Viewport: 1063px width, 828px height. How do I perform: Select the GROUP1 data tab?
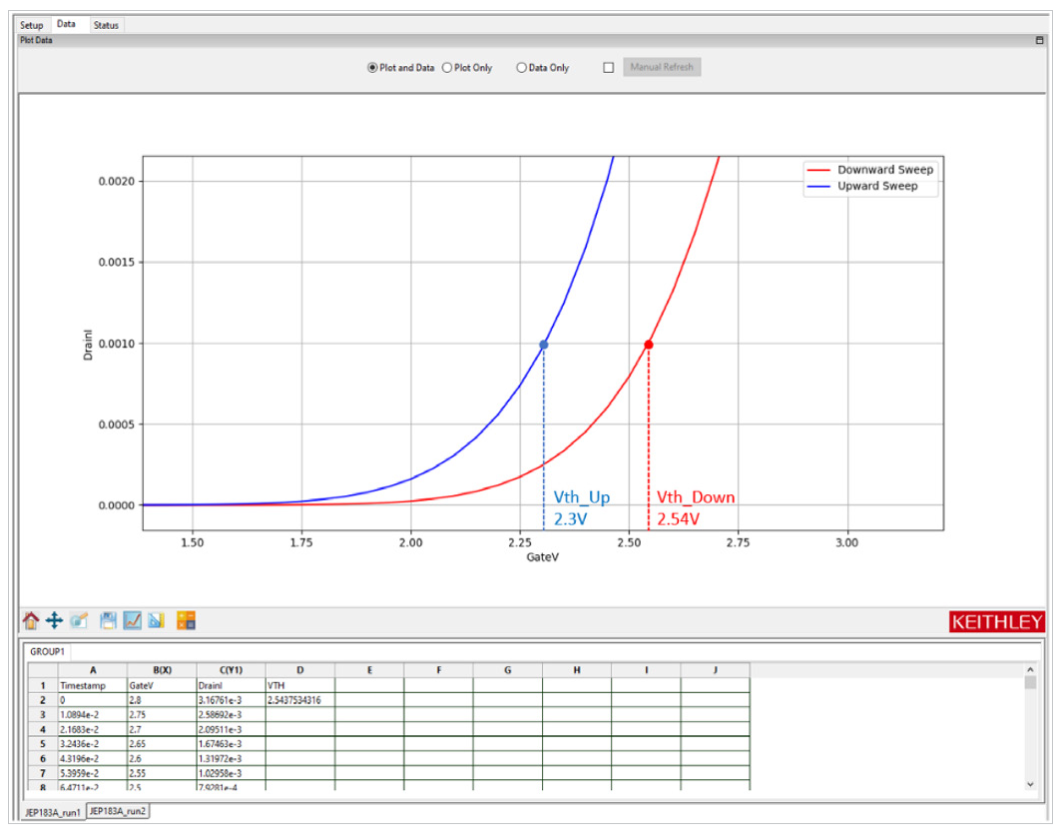(x=47, y=650)
